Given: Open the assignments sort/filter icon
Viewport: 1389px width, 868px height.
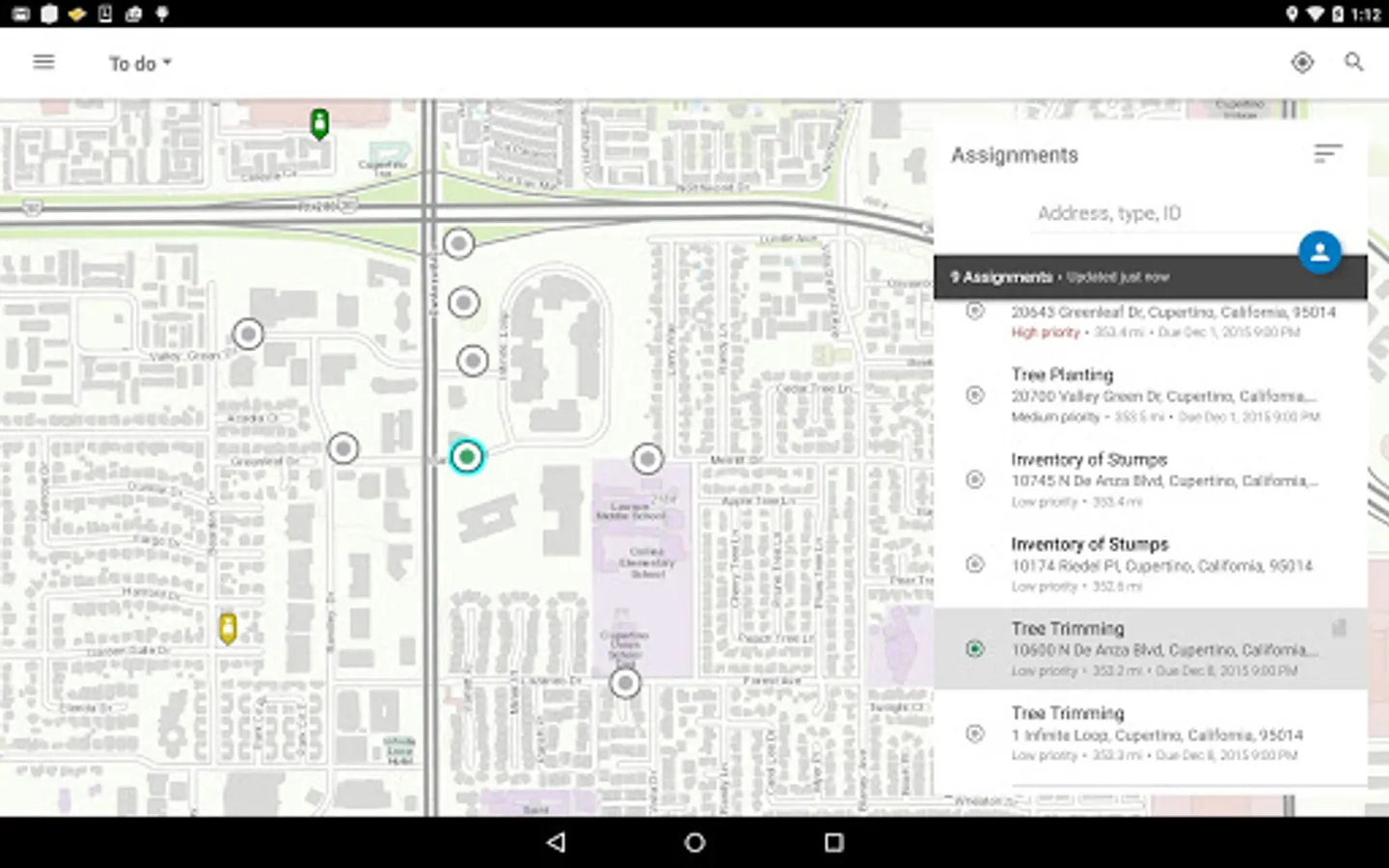Looking at the screenshot, I should click(1327, 153).
